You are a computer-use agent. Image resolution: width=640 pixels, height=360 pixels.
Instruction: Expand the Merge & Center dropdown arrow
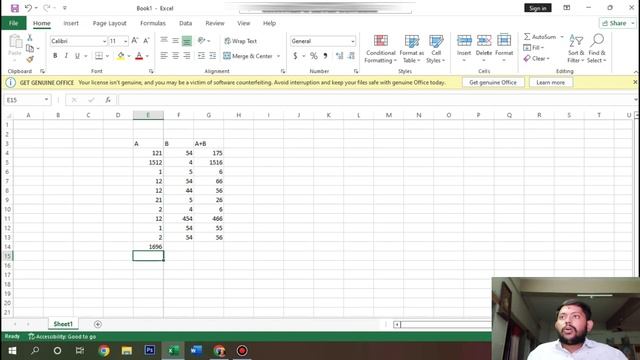(x=278, y=56)
